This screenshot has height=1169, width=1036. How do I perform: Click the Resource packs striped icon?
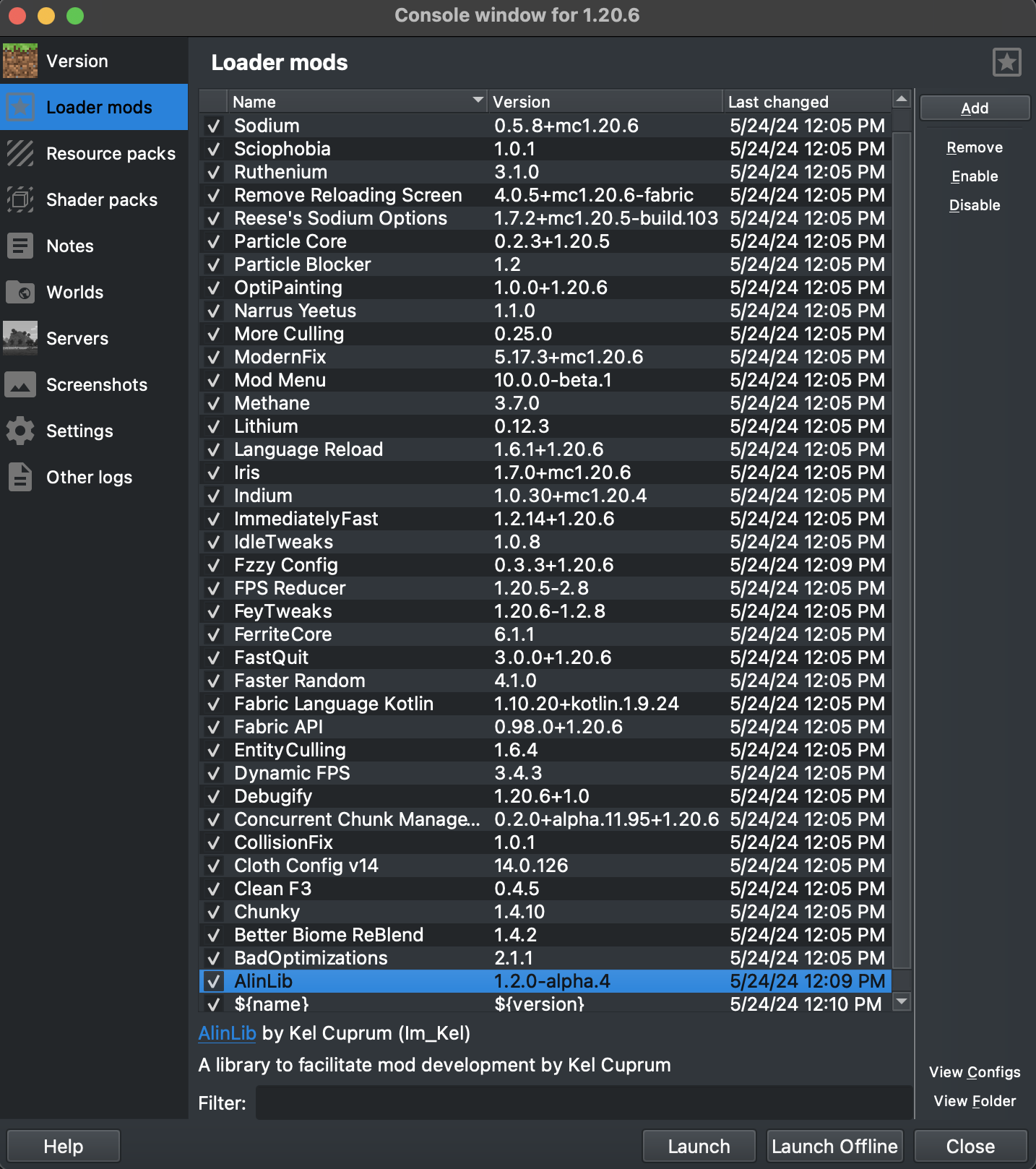20,153
